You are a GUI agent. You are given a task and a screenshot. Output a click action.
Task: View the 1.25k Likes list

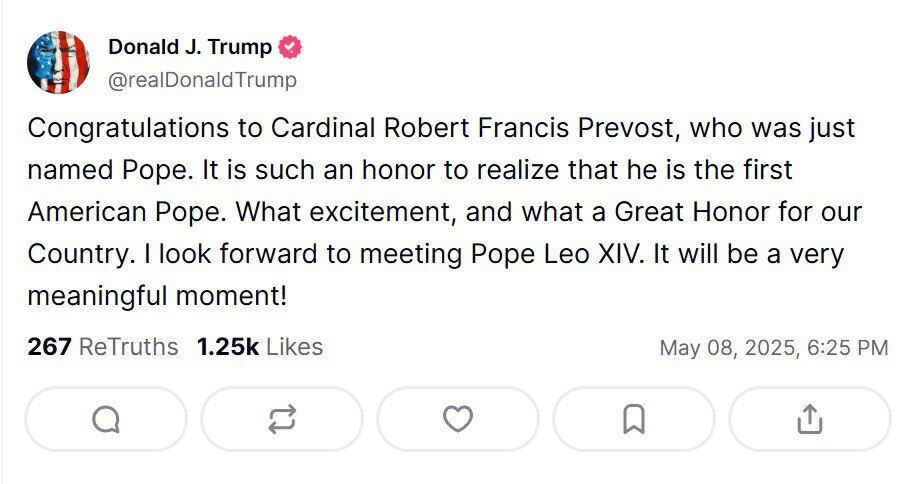pos(260,347)
